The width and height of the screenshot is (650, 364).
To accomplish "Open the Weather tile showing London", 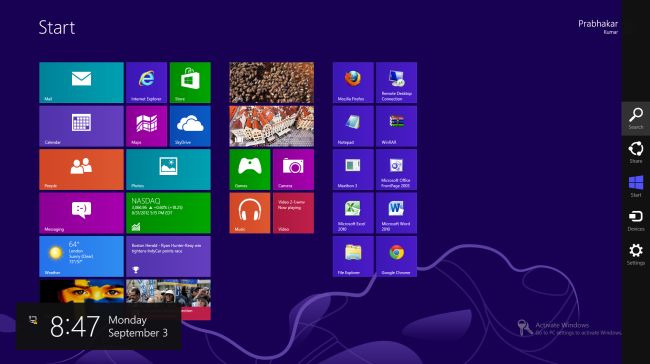I will click(x=81, y=257).
